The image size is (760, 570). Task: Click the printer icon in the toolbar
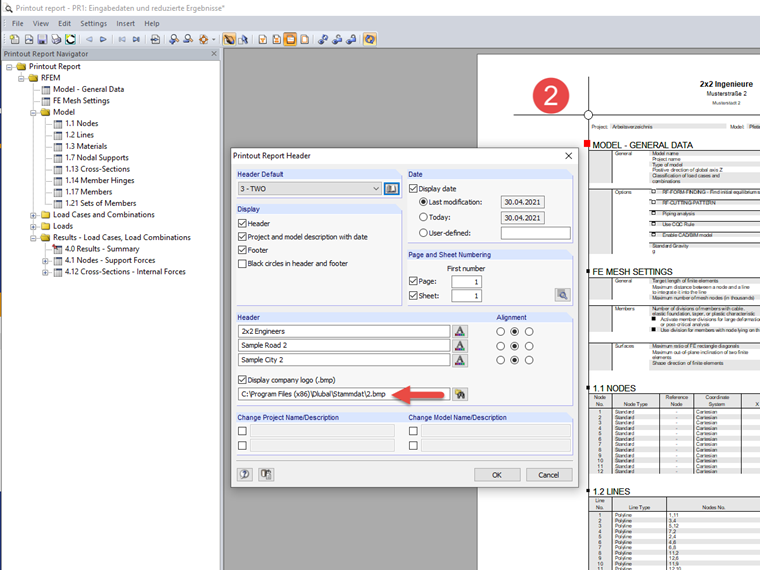[x=56, y=39]
